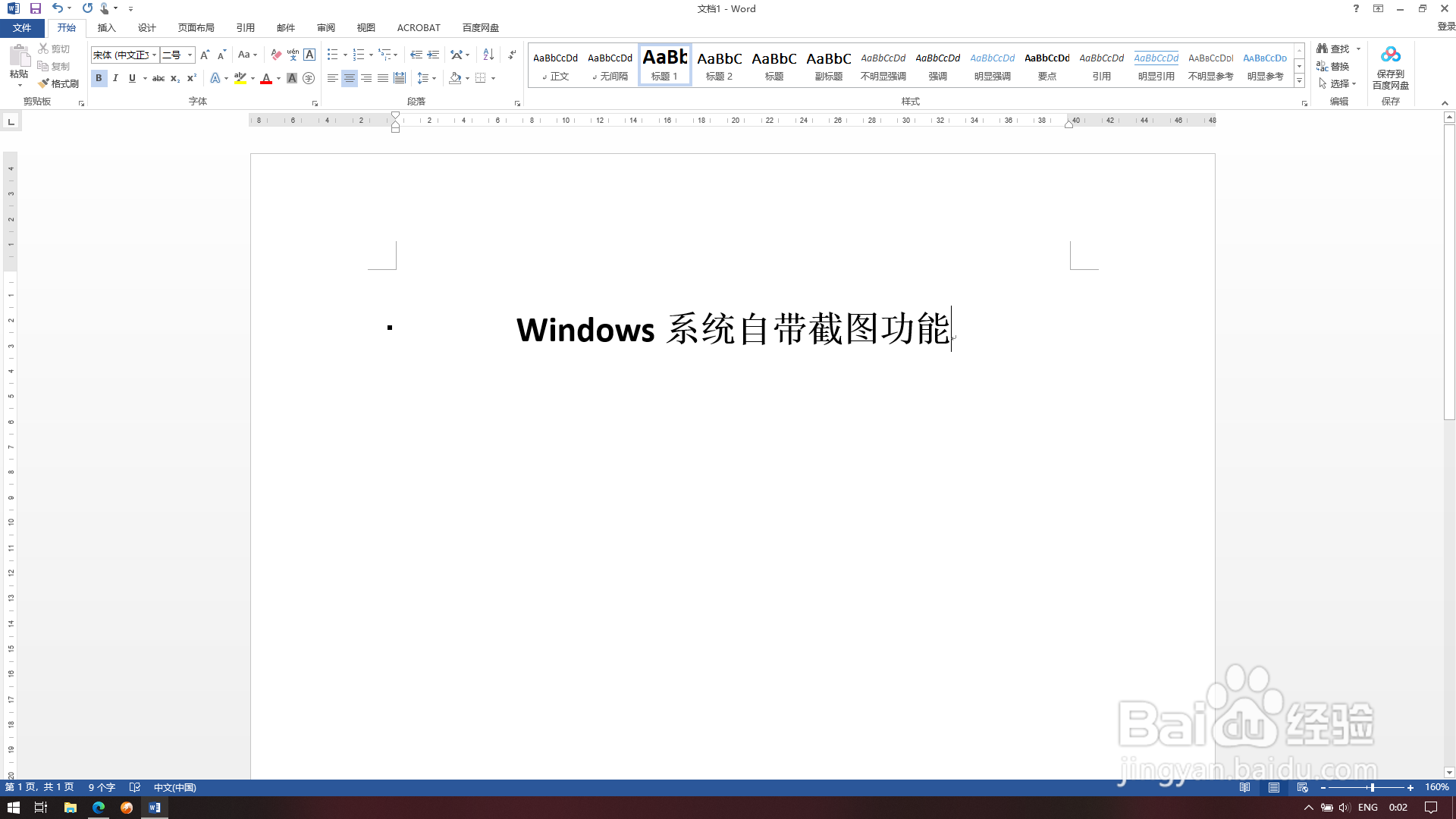The image size is (1456, 819).
Task: Insert enclosed character (字) icon
Action: (x=309, y=78)
